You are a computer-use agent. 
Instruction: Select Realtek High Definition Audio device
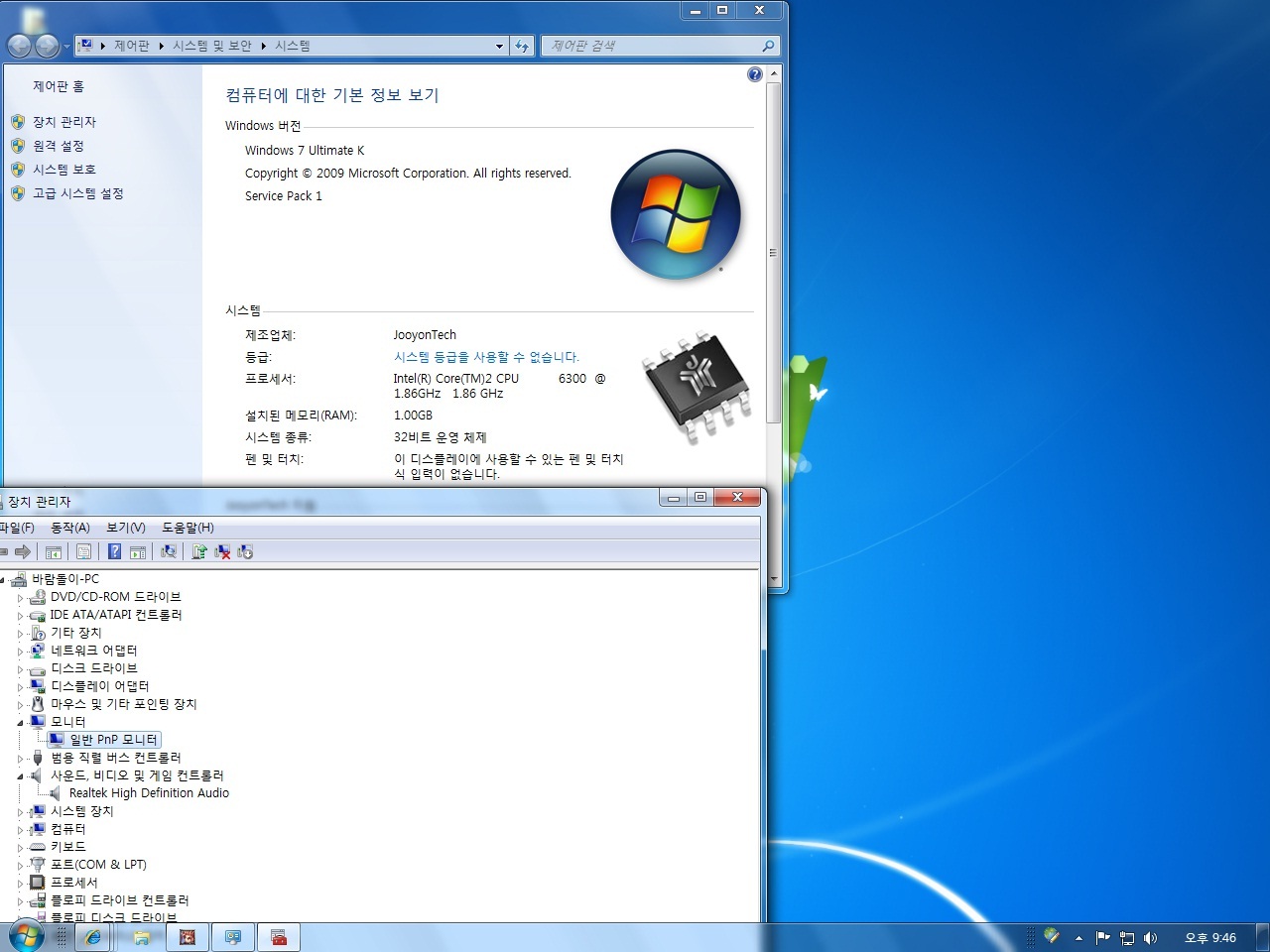149,793
